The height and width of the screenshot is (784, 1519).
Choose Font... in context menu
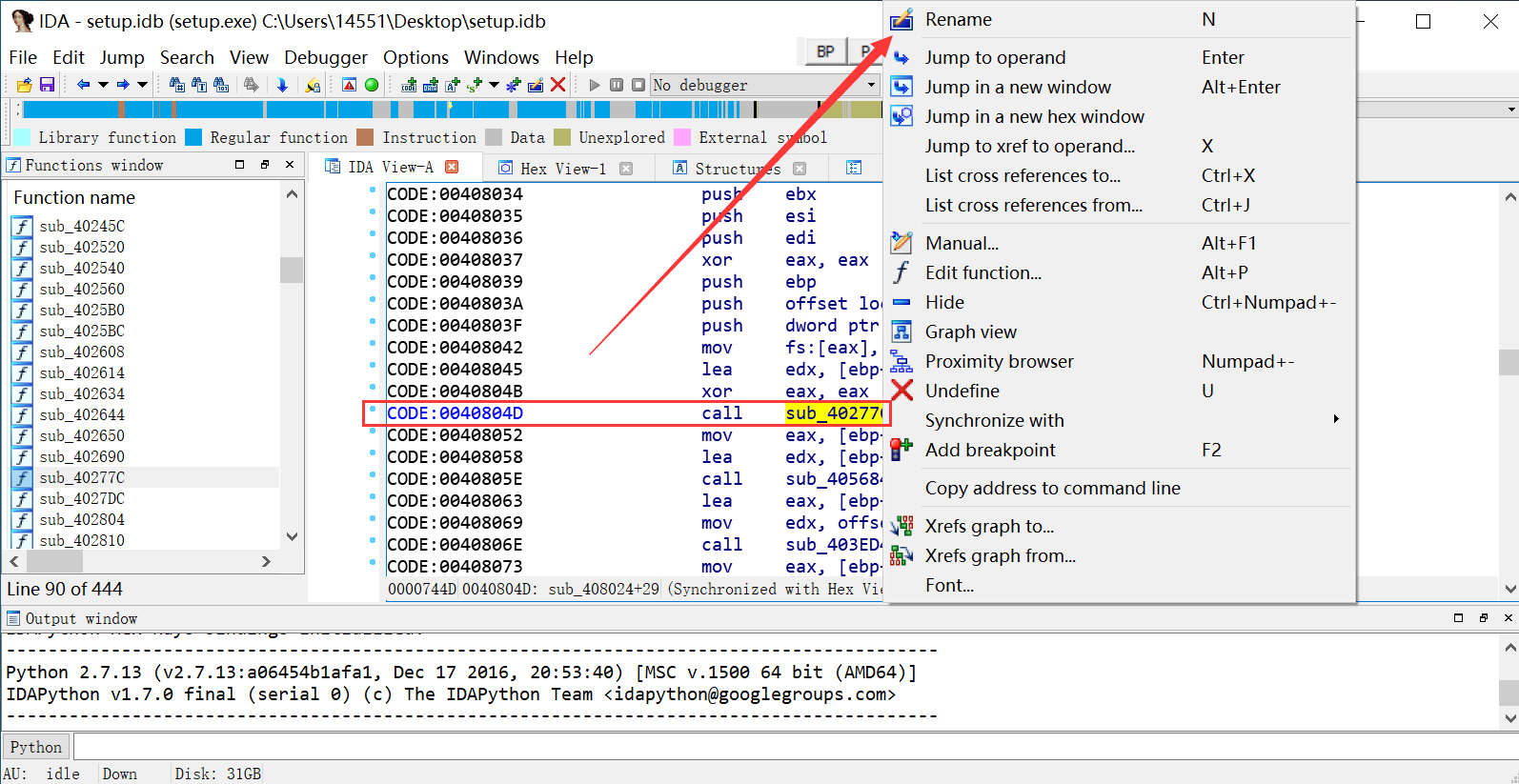click(x=1120, y=585)
